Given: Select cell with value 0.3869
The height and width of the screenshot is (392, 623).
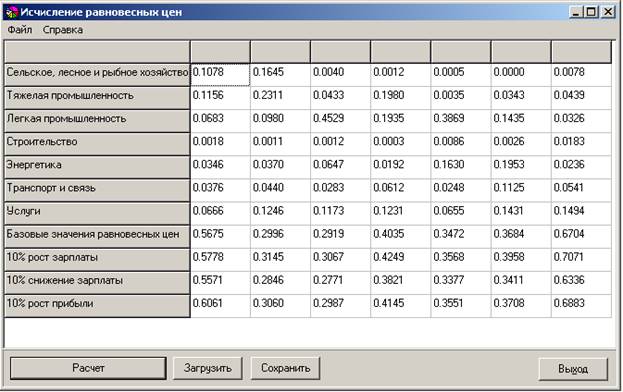Looking at the screenshot, I should point(461,121).
